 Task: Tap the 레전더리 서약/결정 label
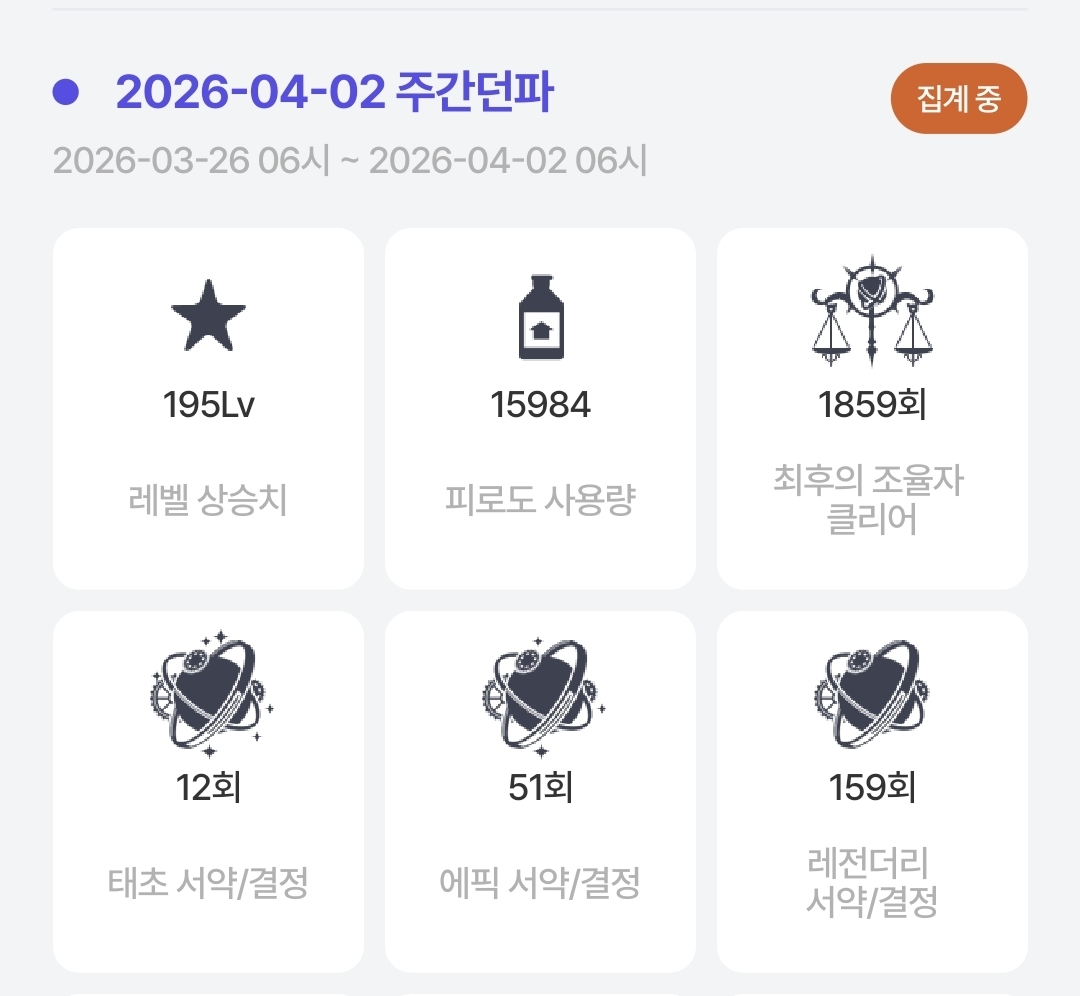click(872, 883)
